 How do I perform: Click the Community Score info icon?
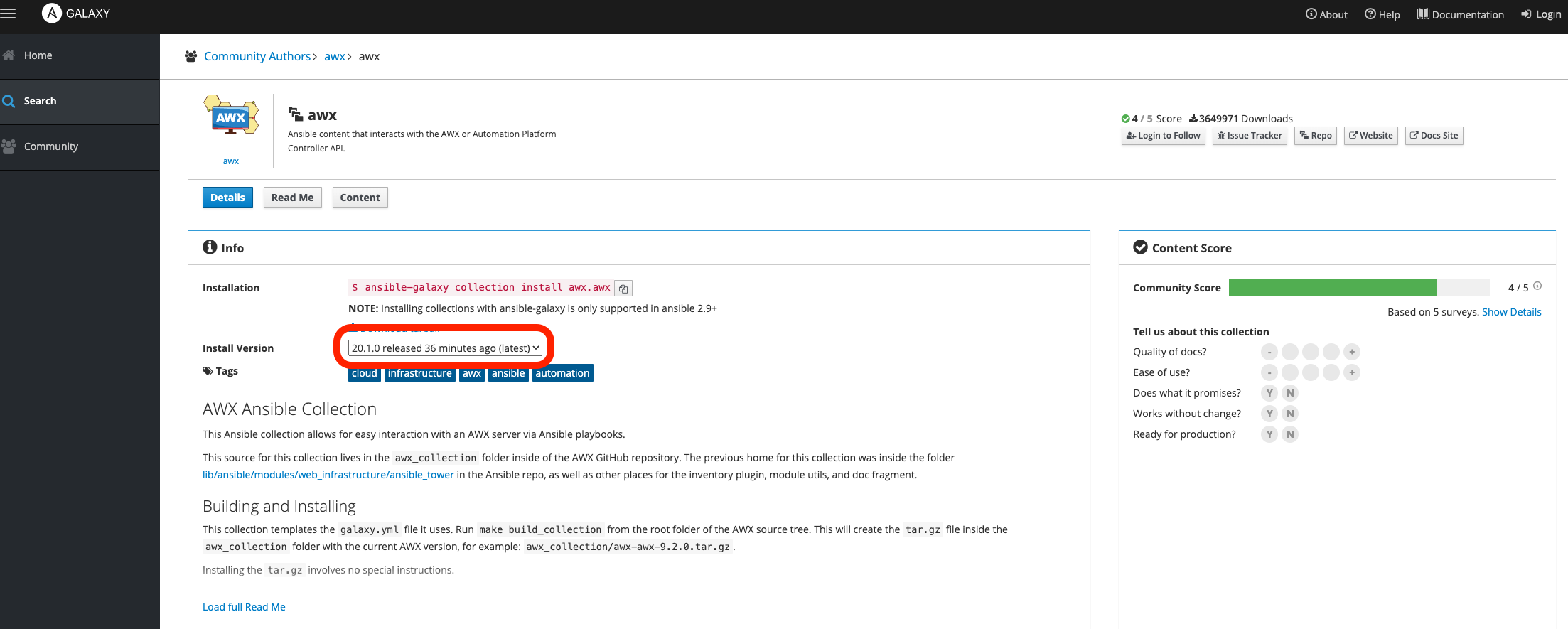click(1537, 286)
